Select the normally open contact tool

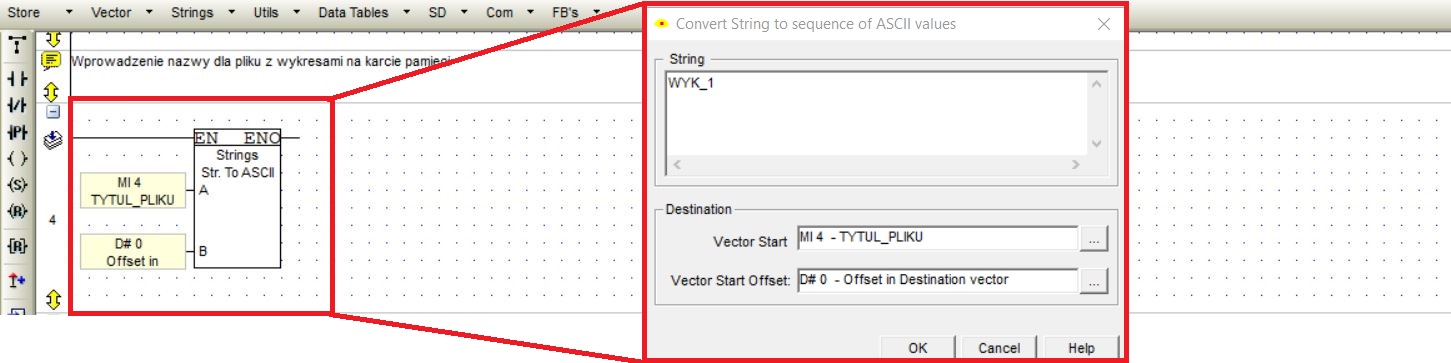pyautogui.click(x=17, y=79)
